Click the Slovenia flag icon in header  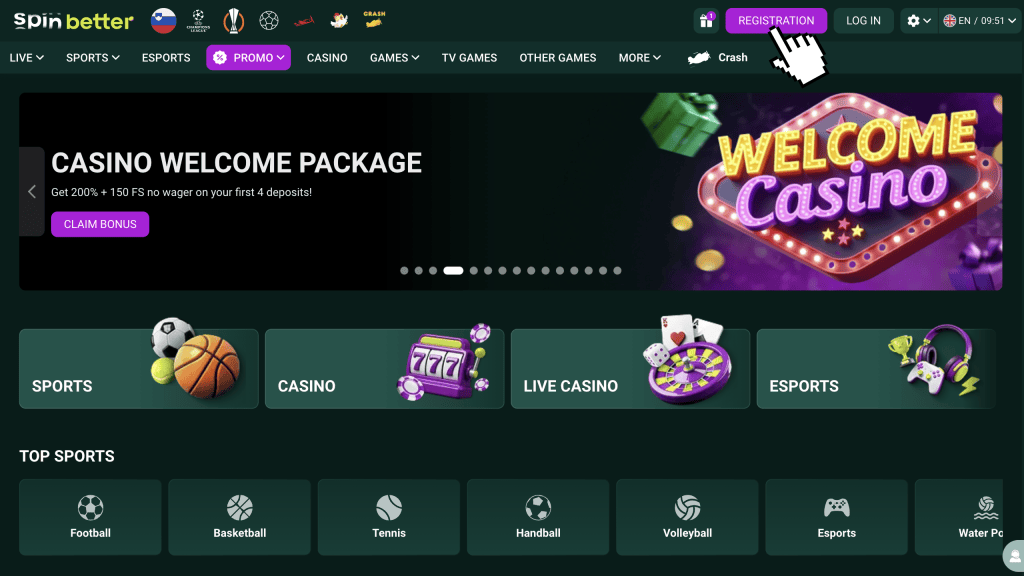[163, 21]
